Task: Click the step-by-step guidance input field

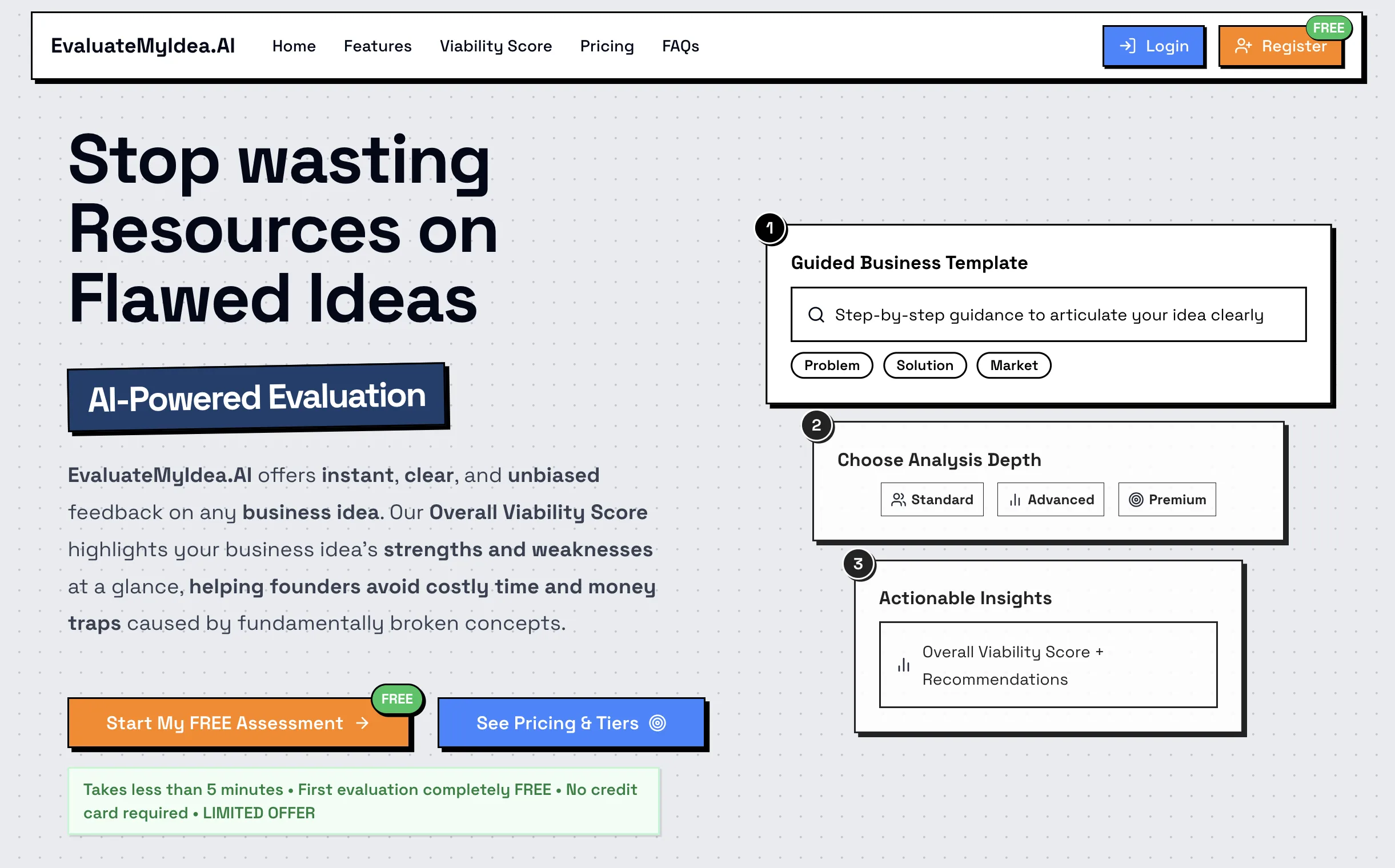Action: tap(1048, 315)
